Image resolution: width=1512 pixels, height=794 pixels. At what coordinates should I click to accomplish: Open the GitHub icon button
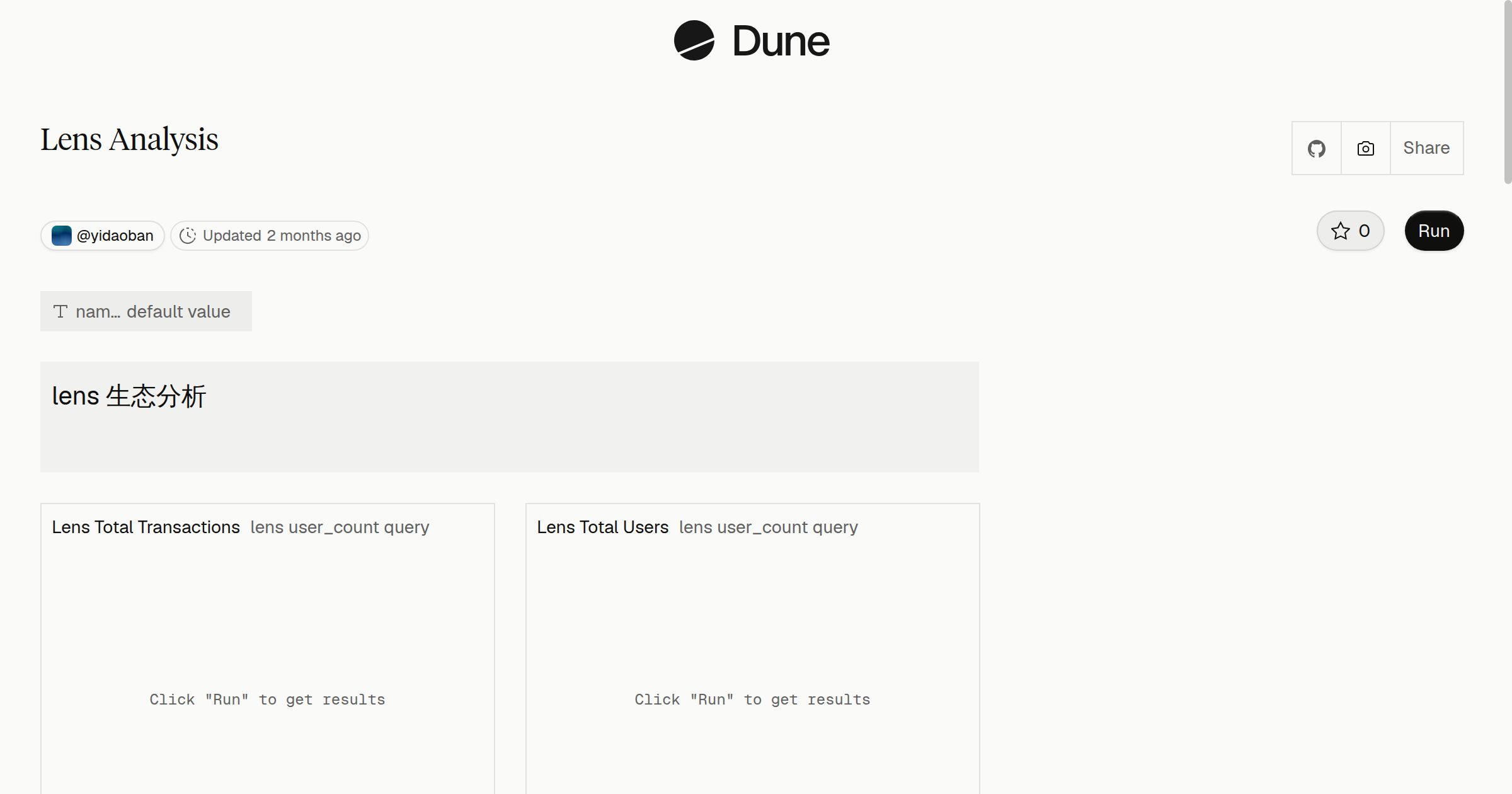click(1316, 148)
